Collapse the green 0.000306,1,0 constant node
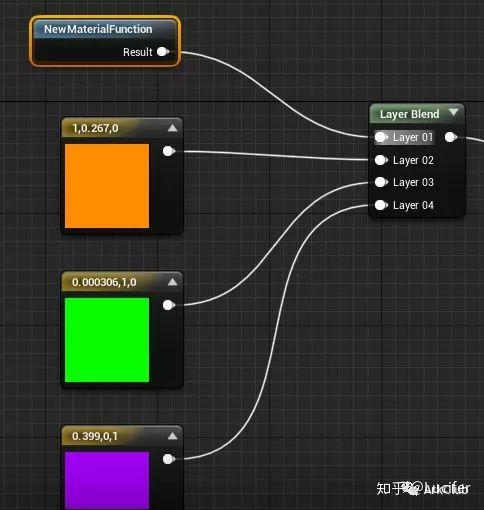Viewport: 484px width, 510px height. click(172, 282)
